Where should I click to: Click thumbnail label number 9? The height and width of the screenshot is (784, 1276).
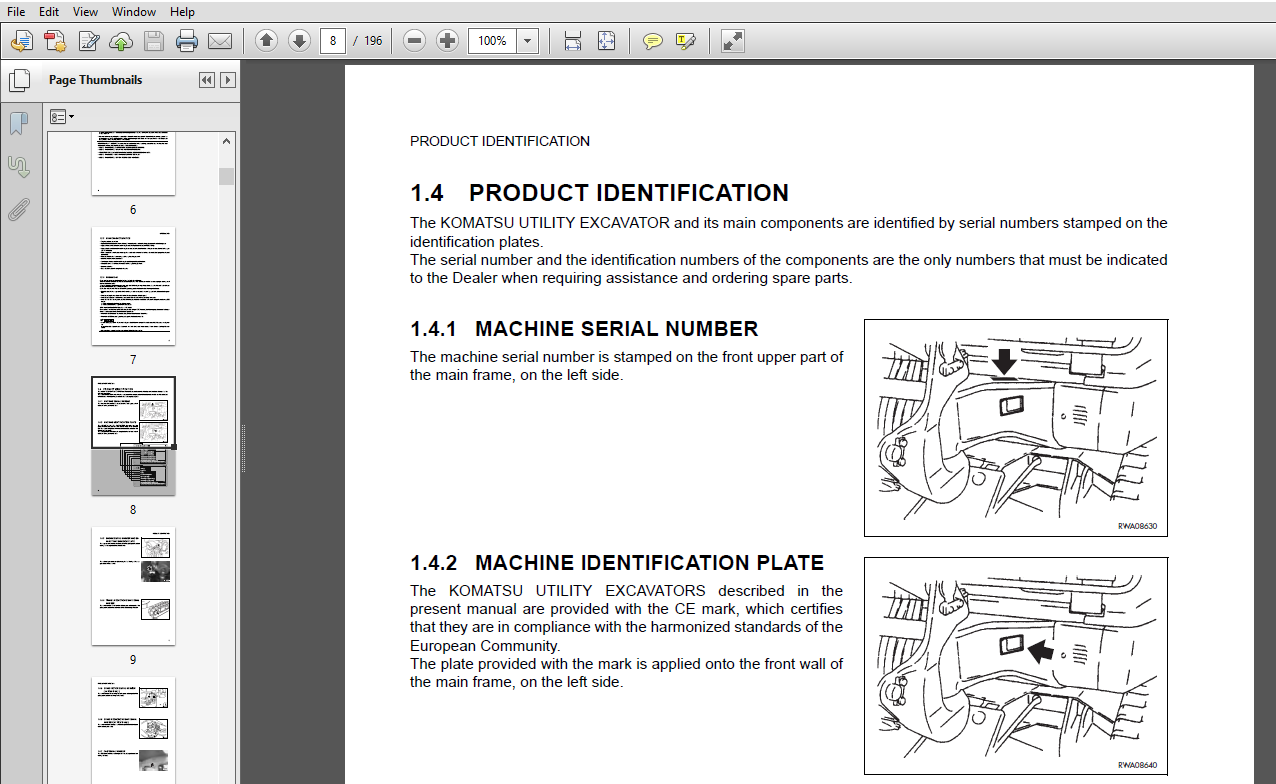(133, 660)
